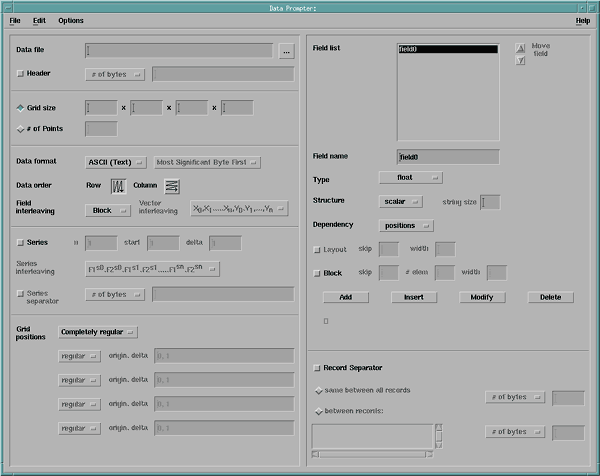Select the Grid size radio button
600x476 pixels.
pos(21,107)
